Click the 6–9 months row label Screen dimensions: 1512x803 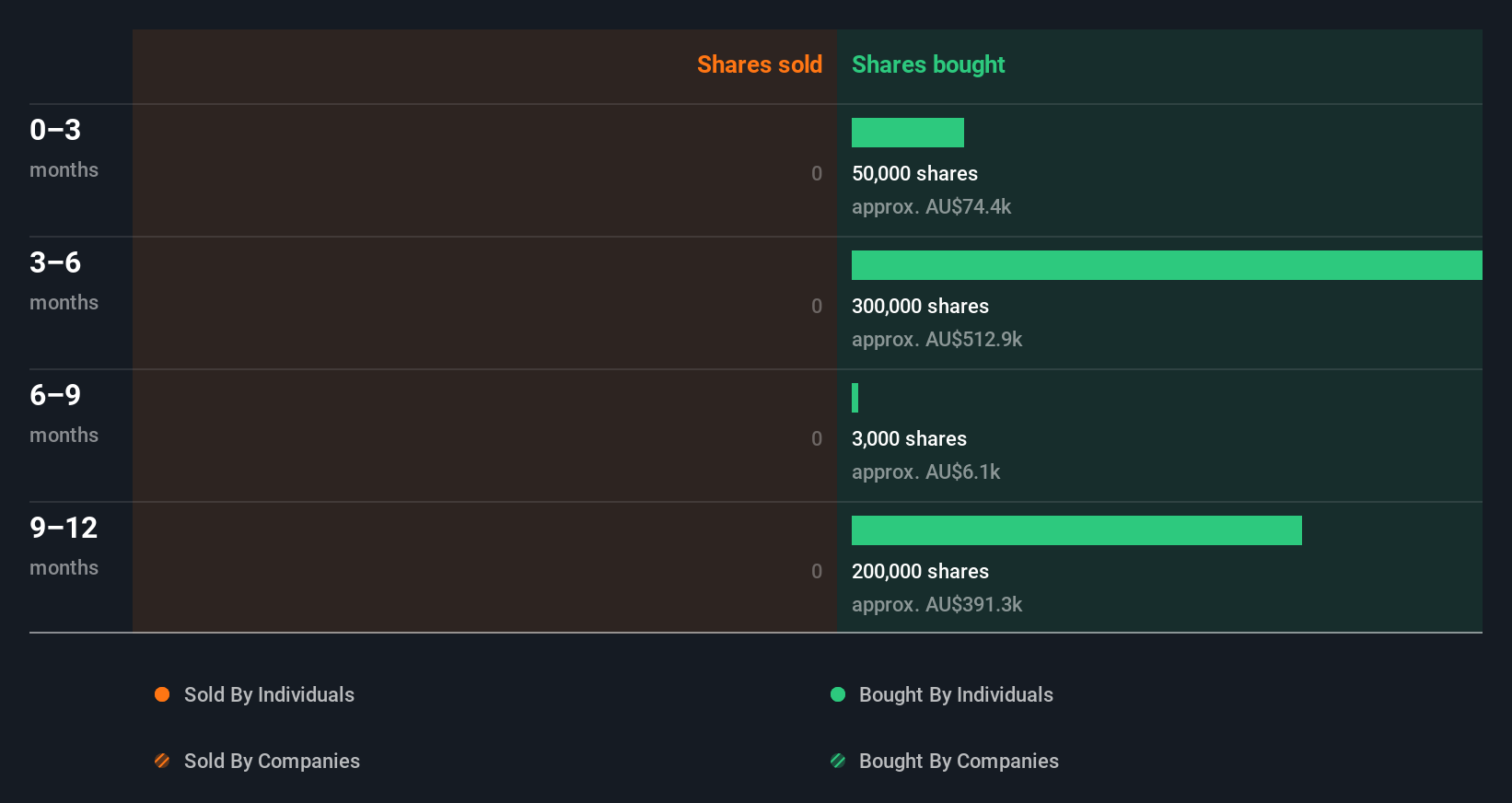point(64,413)
